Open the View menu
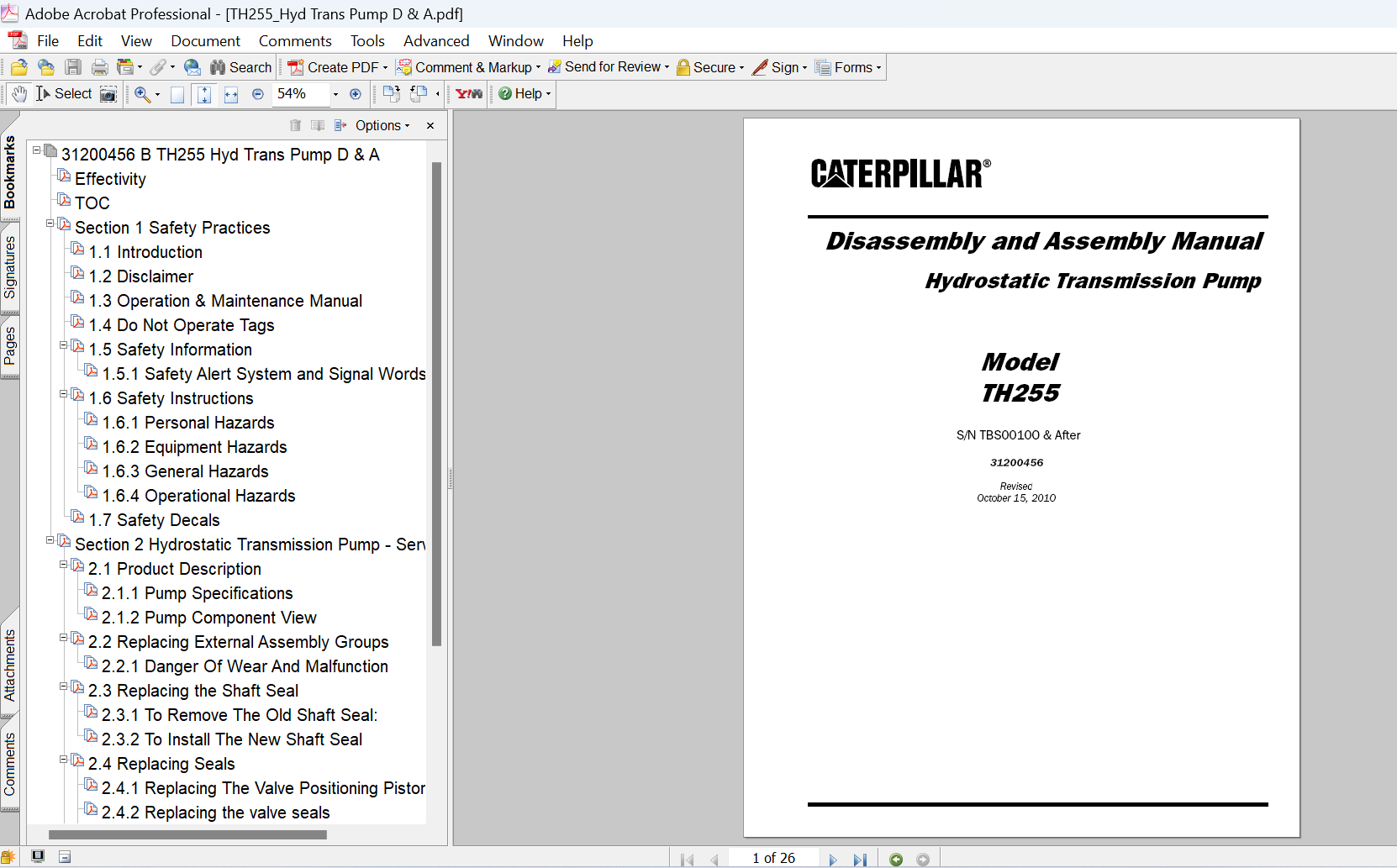The width and height of the screenshot is (1397, 868). click(x=136, y=40)
